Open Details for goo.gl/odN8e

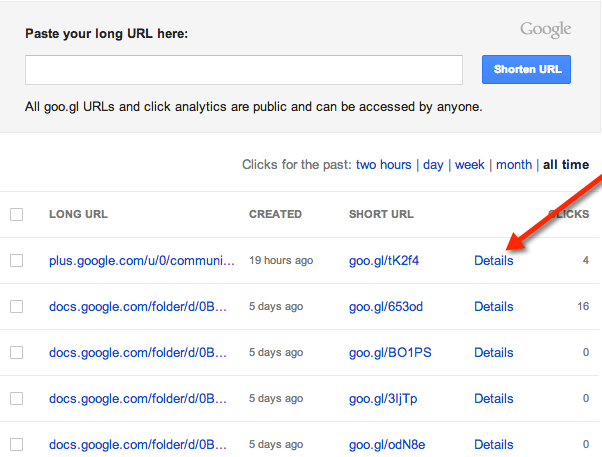coord(494,445)
